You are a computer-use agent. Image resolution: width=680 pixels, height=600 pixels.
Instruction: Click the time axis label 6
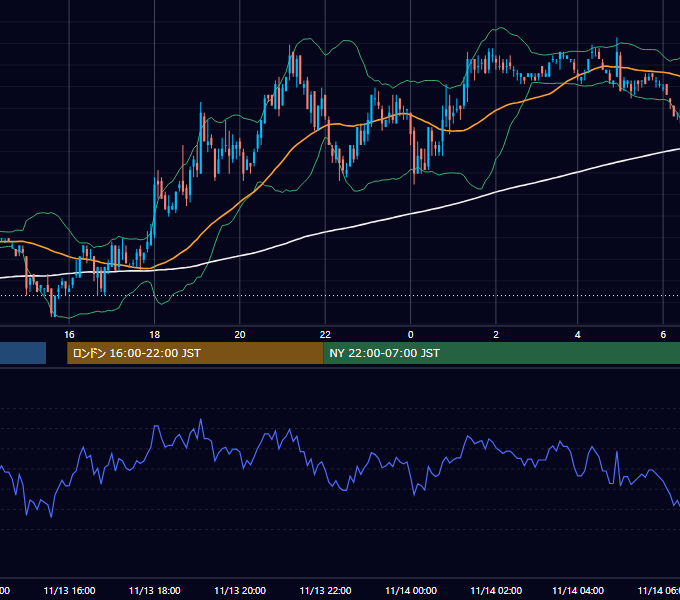tap(663, 335)
